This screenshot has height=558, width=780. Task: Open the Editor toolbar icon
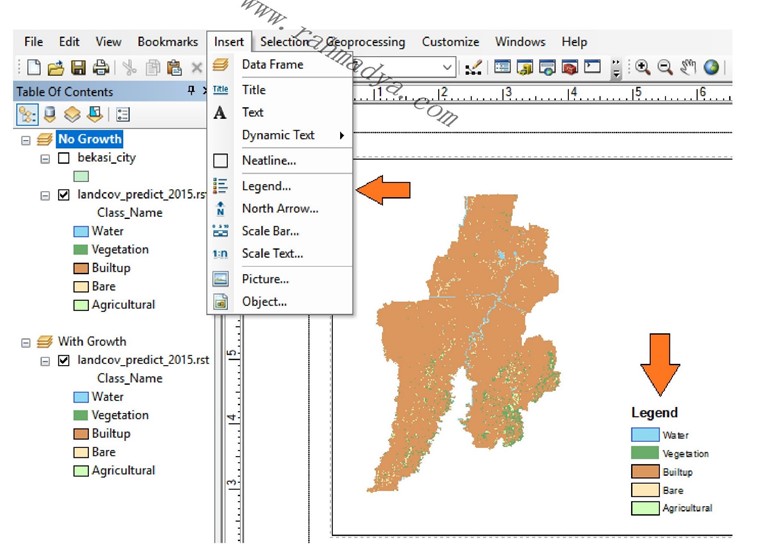(474, 68)
